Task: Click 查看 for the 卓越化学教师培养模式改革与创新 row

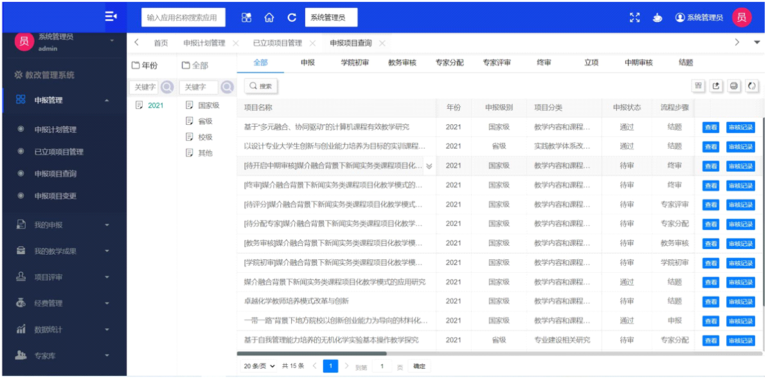Action: coord(711,302)
